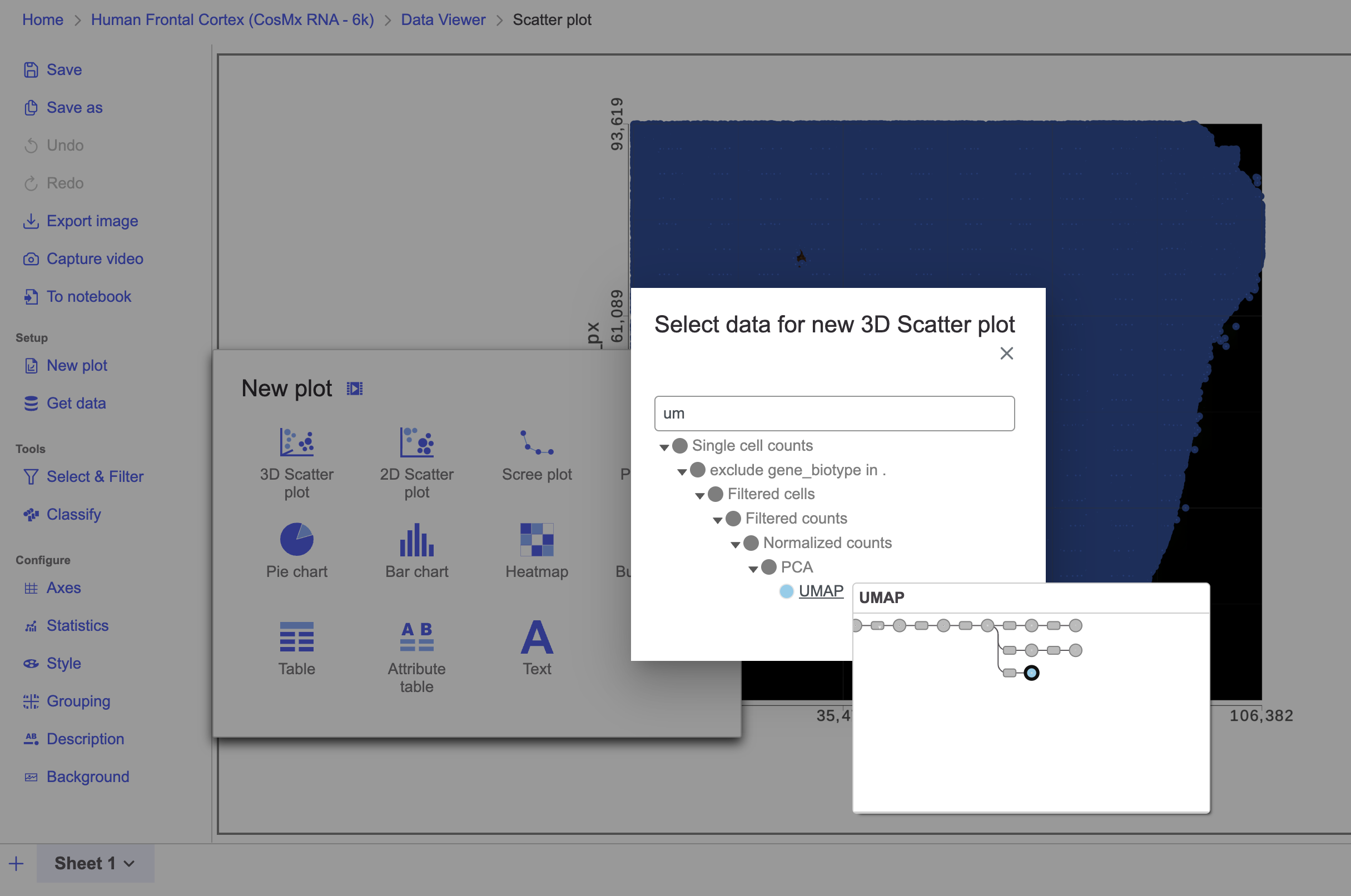The image size is (1351, 896).
Task: Select the Pie chart icon
Action: pyautogui.click(x=296, y=539)
